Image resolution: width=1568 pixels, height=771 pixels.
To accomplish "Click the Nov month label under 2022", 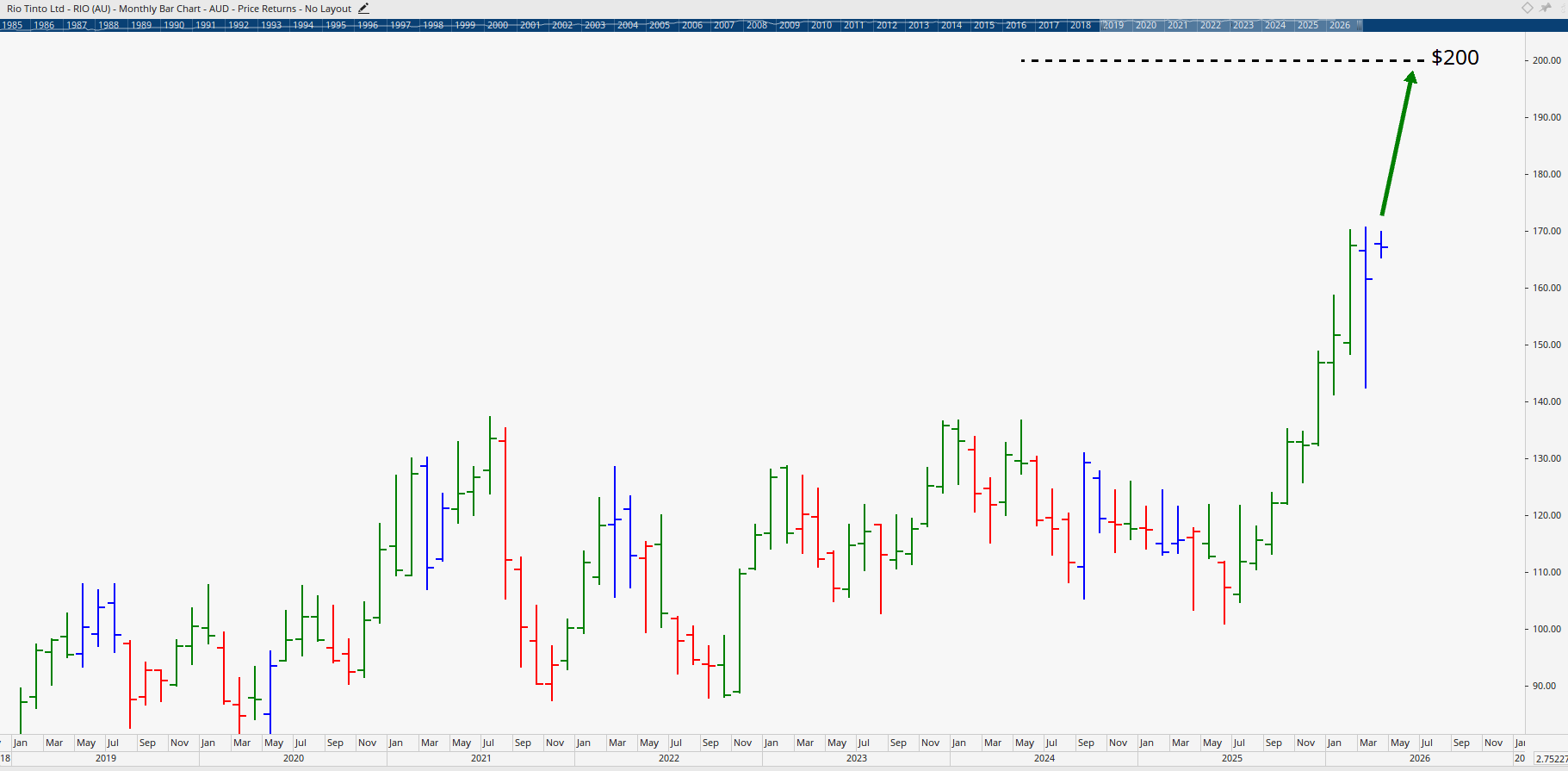I will (743, 743).
